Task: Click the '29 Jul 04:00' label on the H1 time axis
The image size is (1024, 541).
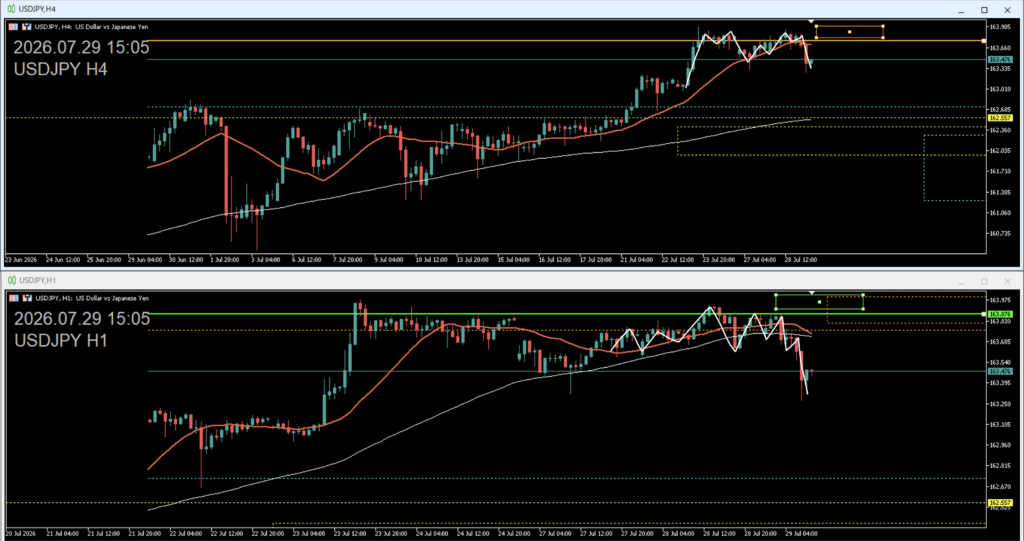Action: click(x=801, y=533)
